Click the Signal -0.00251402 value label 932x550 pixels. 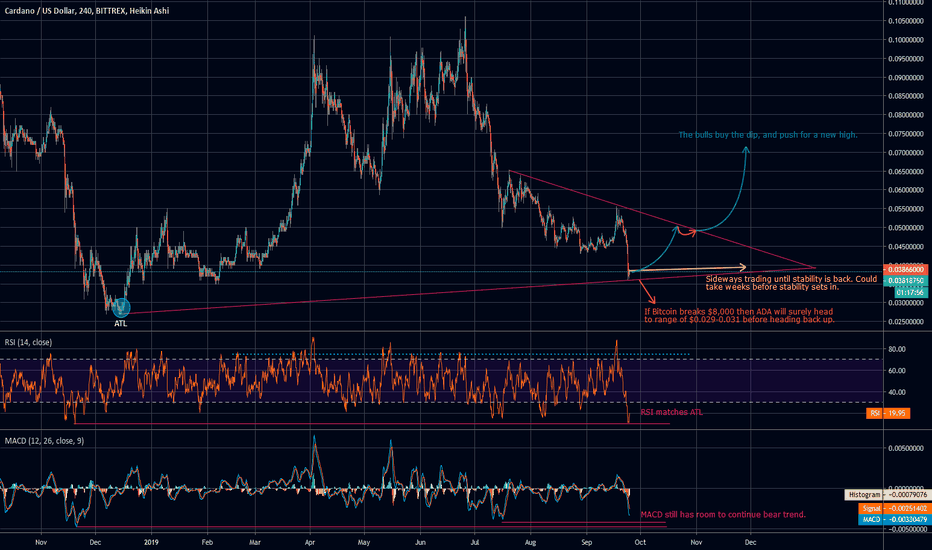(893, 508)
